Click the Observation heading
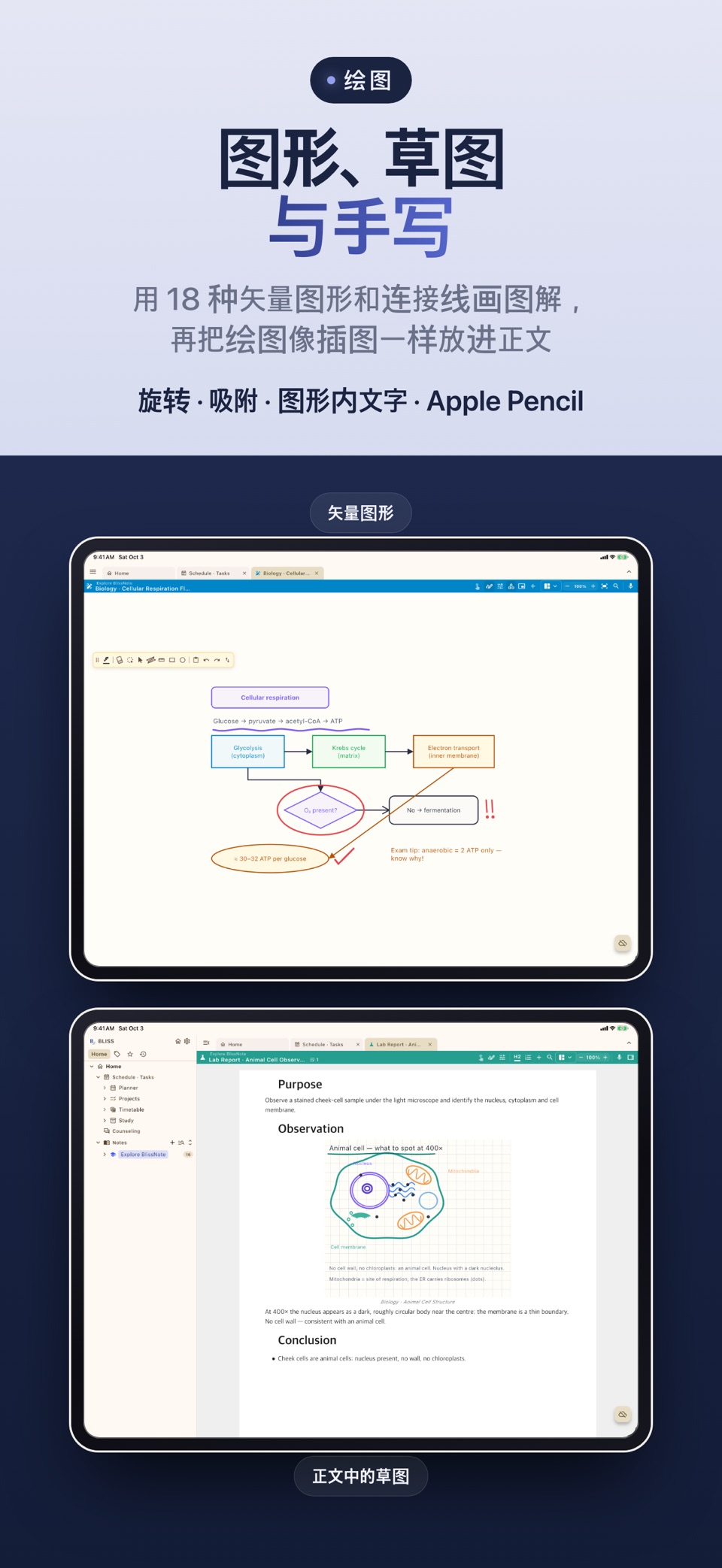This screenshot has height=1568, width=722. point(311,1128)
